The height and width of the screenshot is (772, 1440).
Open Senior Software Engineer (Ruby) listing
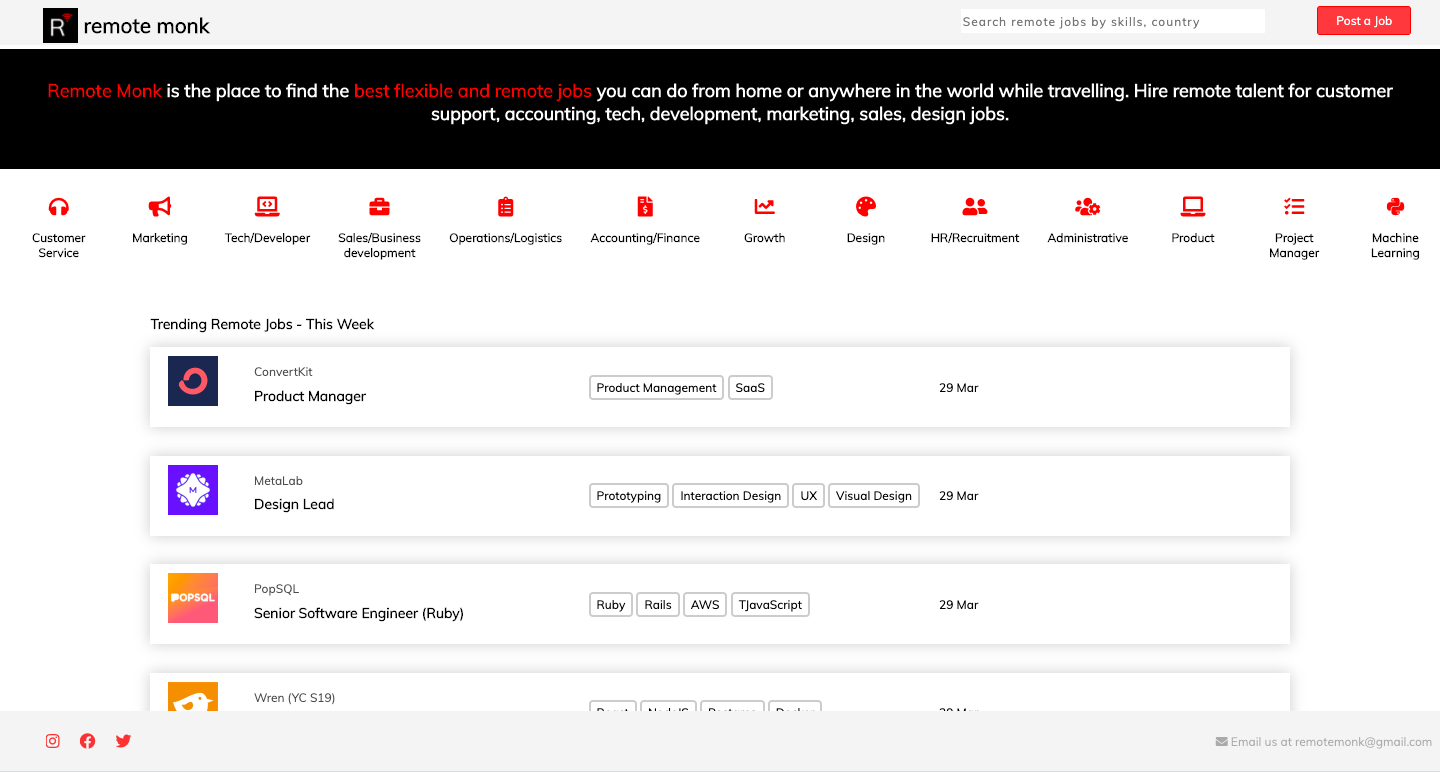point(359,613)
